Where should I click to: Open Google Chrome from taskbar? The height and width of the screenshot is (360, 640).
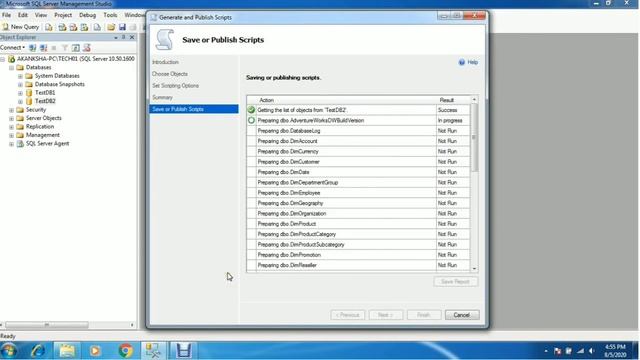[x=126, y=351]
